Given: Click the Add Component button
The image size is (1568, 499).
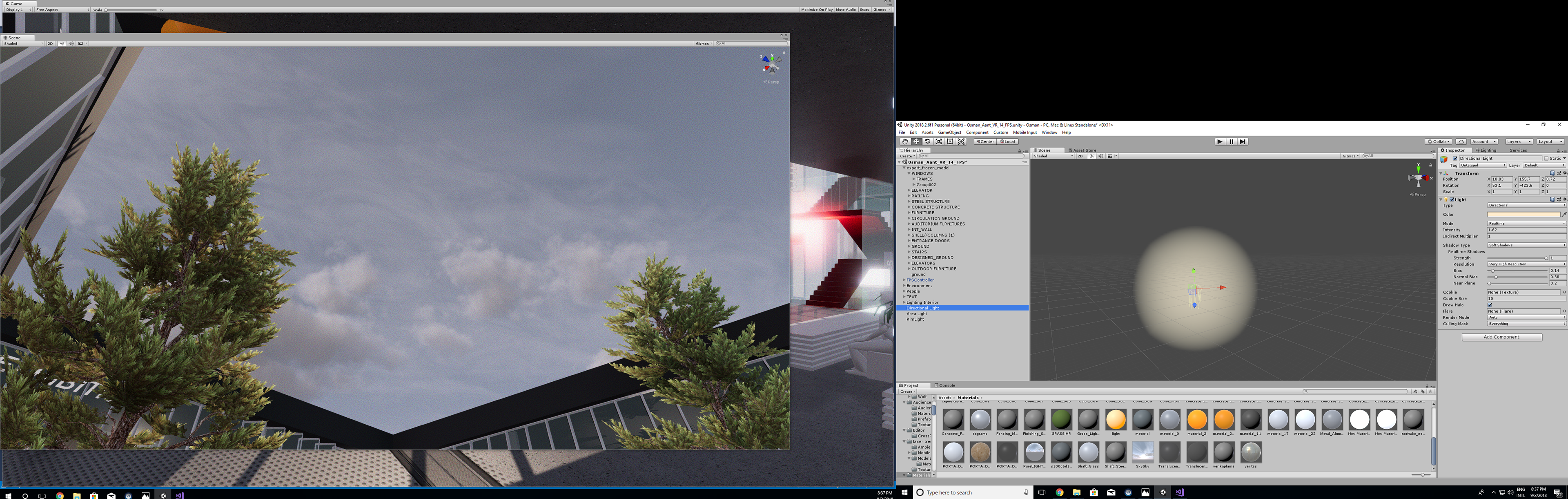Looking at the screenshot, I should pos(1502,337).
